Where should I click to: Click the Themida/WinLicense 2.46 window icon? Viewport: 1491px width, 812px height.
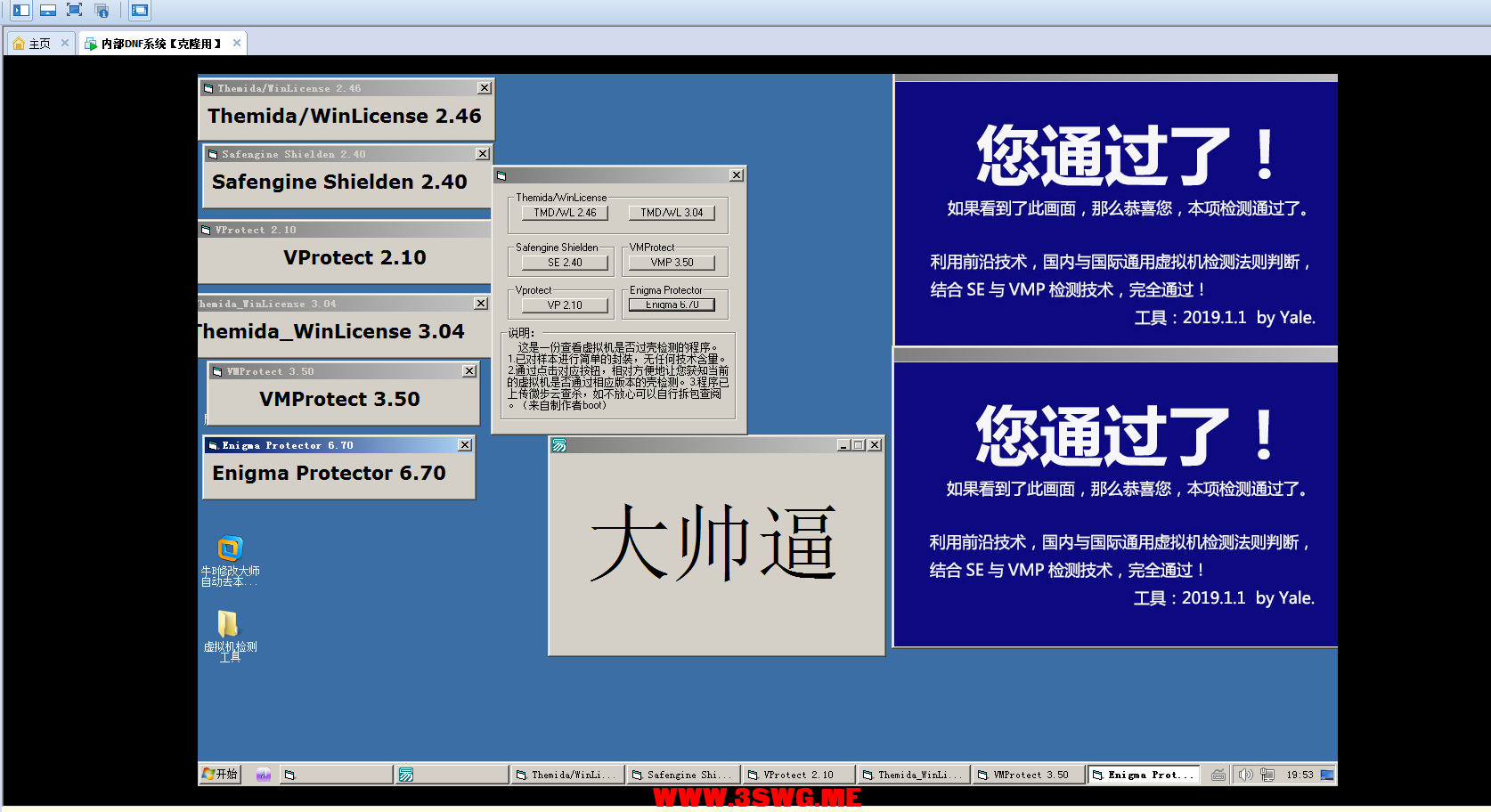click(x=208, y=89)
